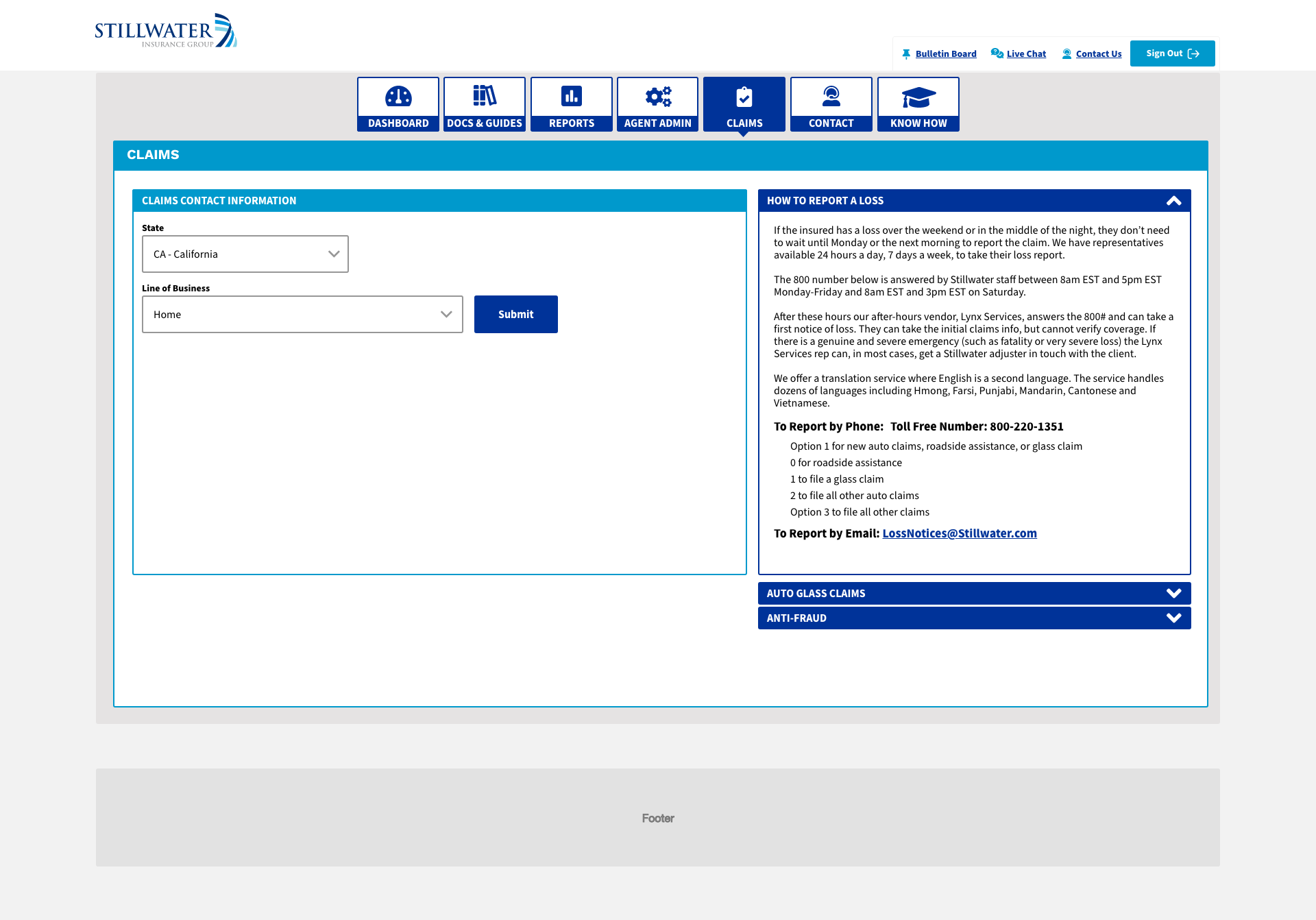Click the Reports bar chart icon
The image size is (1316, 920).
572,96
